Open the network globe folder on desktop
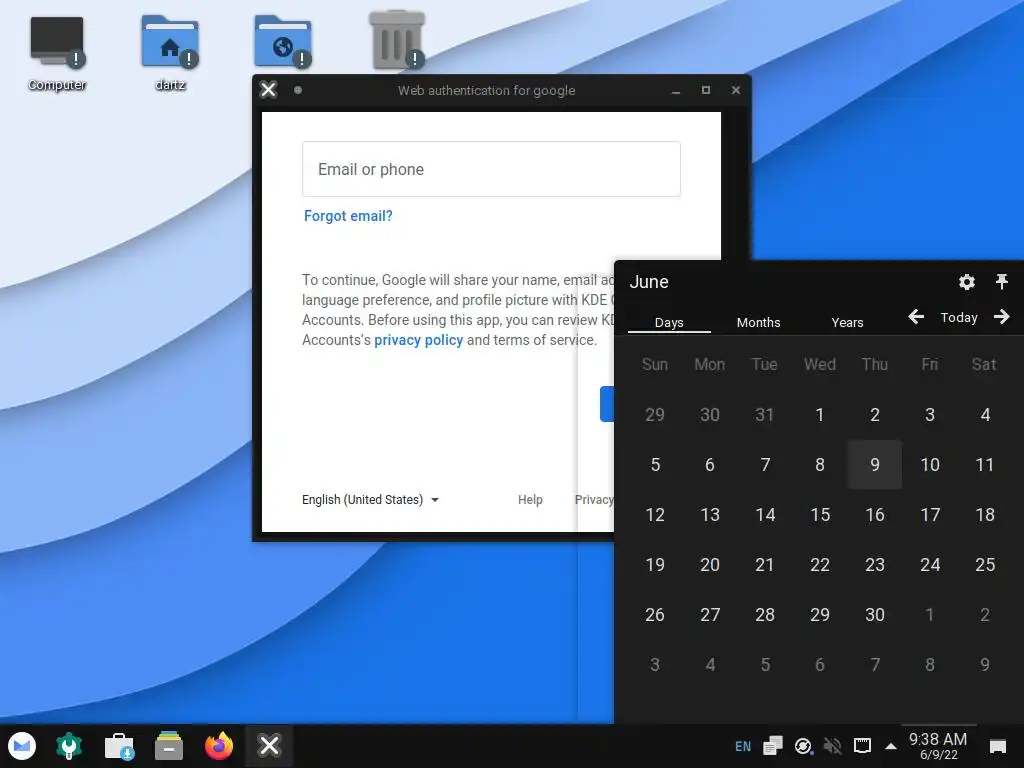This screenshot has height=768, width=1024. pyautogui.click(x=283, y=42)
